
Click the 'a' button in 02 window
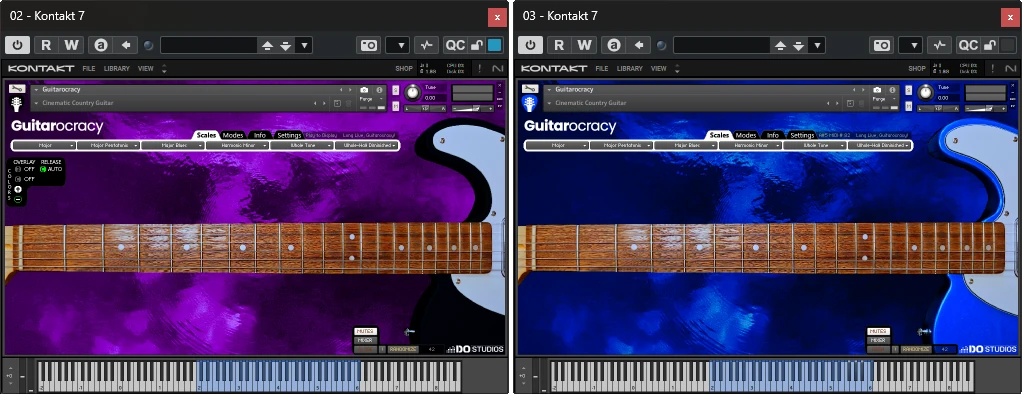100,45
